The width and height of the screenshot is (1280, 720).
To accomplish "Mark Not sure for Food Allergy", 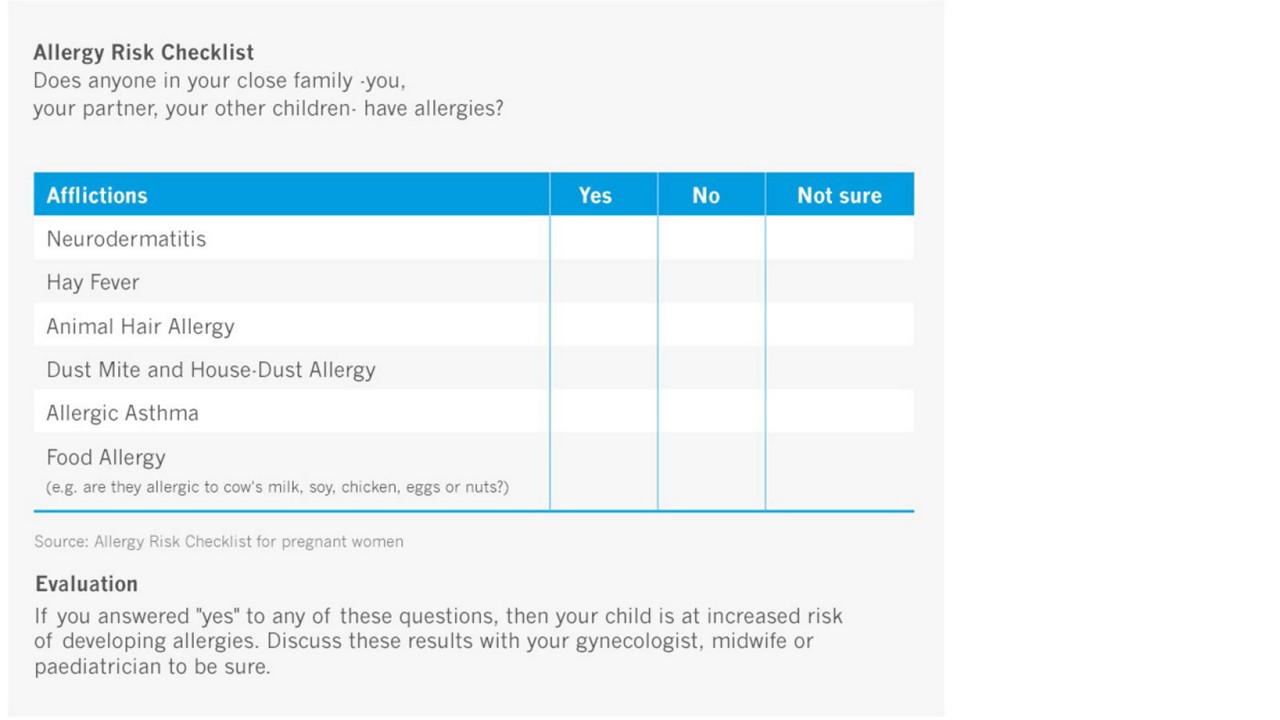I will pyautogui.click(x=840, y=471).
